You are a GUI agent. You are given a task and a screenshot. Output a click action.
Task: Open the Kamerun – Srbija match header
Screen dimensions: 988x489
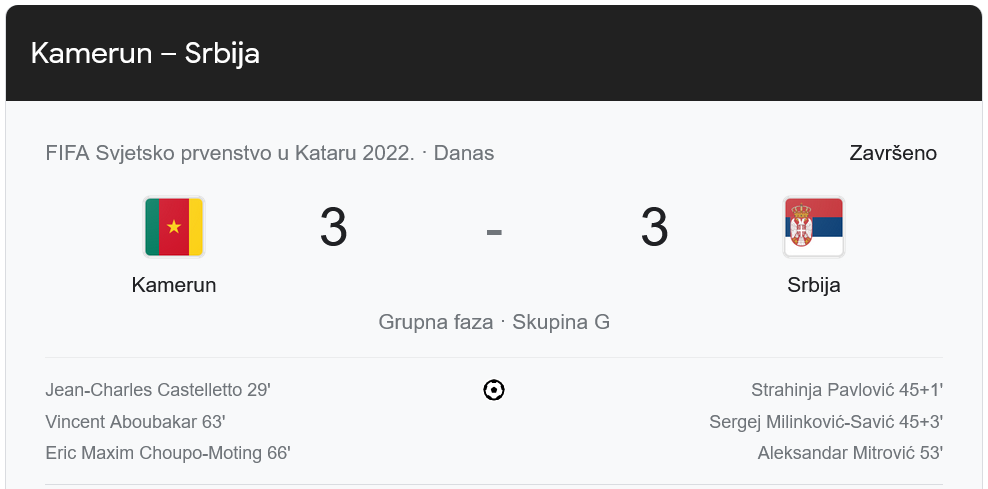pos(146,53)
